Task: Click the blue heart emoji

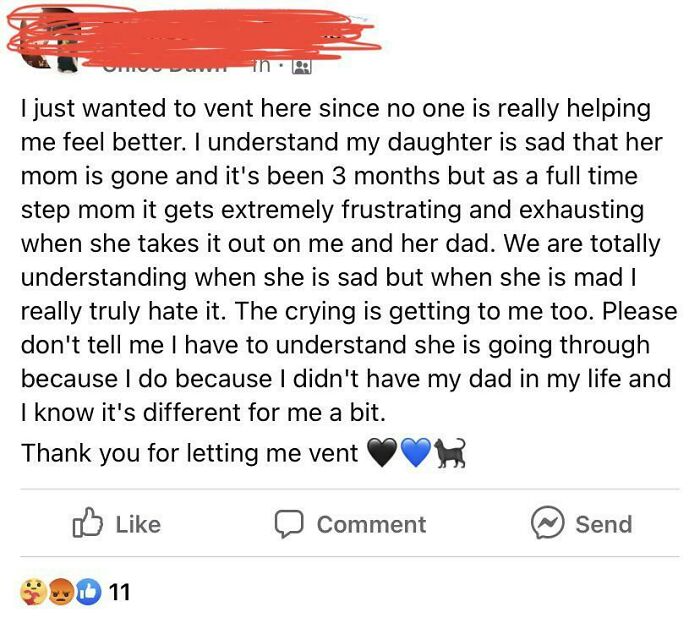Action: pos(416,453)
